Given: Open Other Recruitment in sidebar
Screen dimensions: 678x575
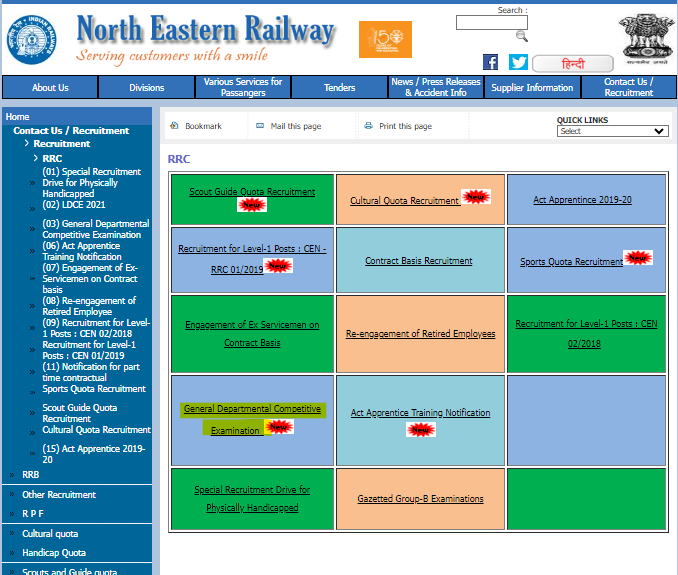Looking at the screenshot, I should pos(59,495).
